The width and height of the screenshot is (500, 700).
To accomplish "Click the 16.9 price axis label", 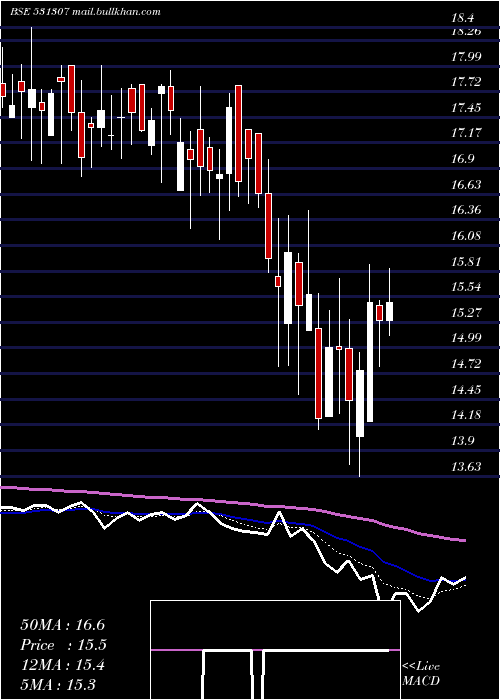I will coord(462,159).
